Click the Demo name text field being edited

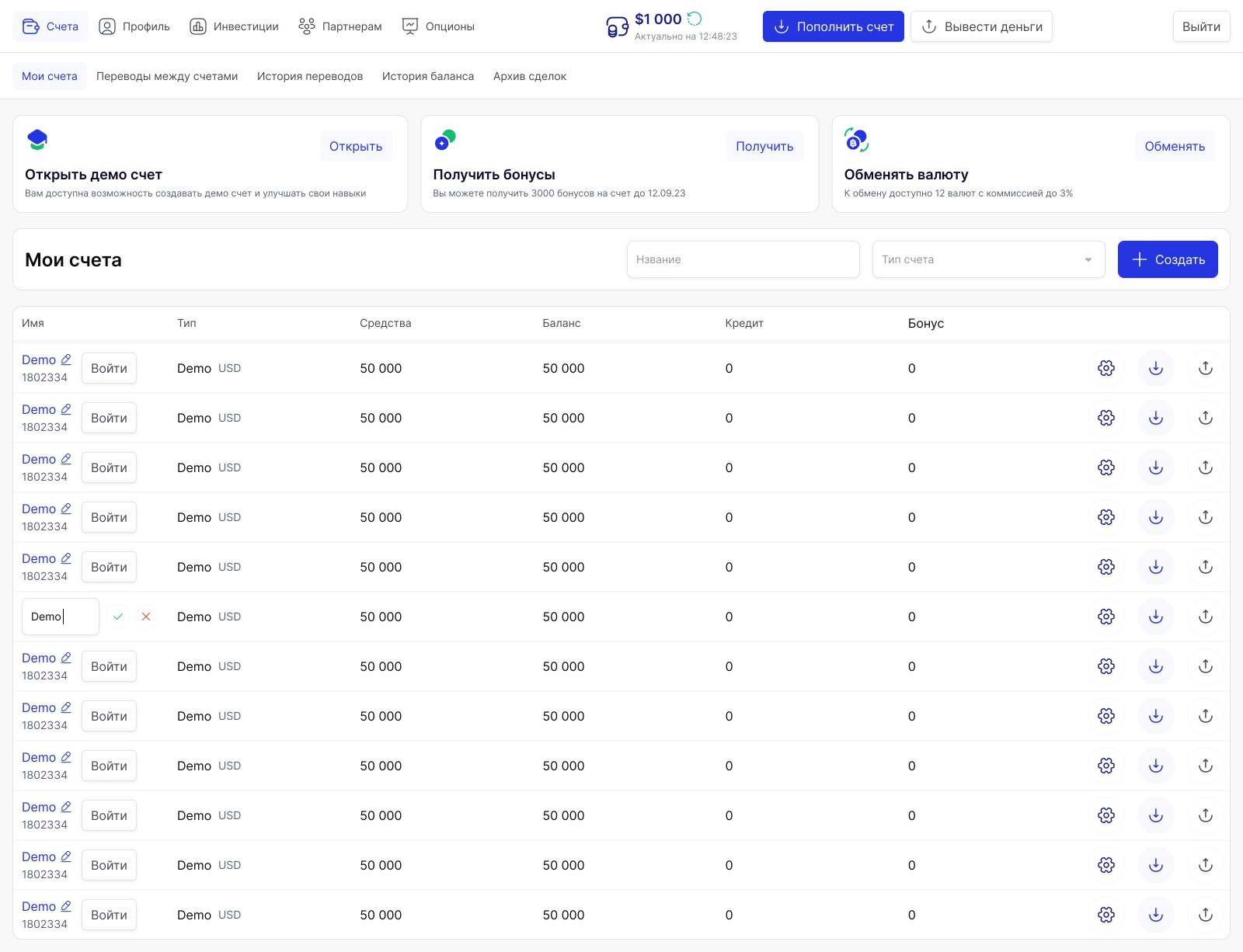coord(61,617)
